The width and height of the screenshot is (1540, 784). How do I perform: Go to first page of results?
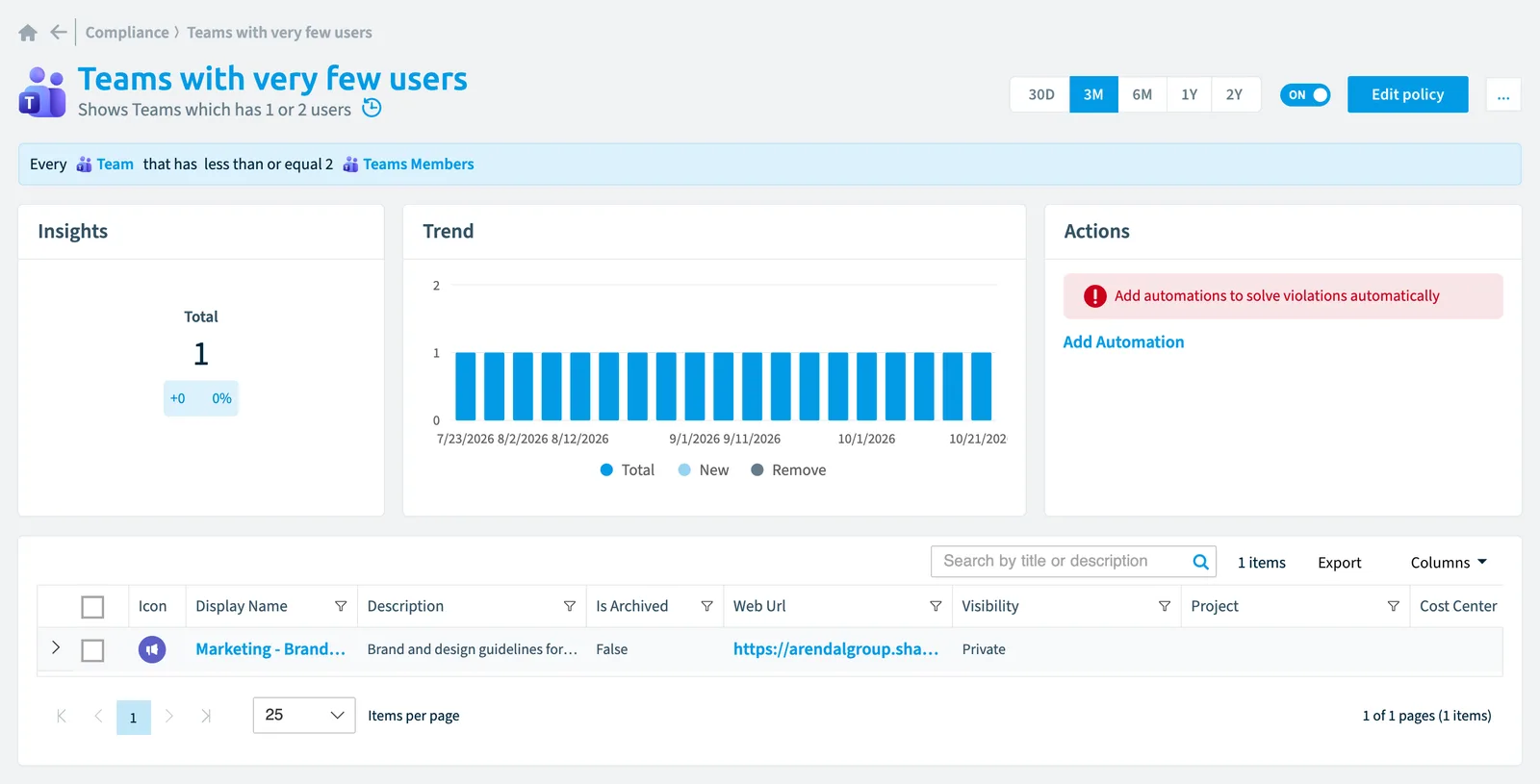(62, 716)
